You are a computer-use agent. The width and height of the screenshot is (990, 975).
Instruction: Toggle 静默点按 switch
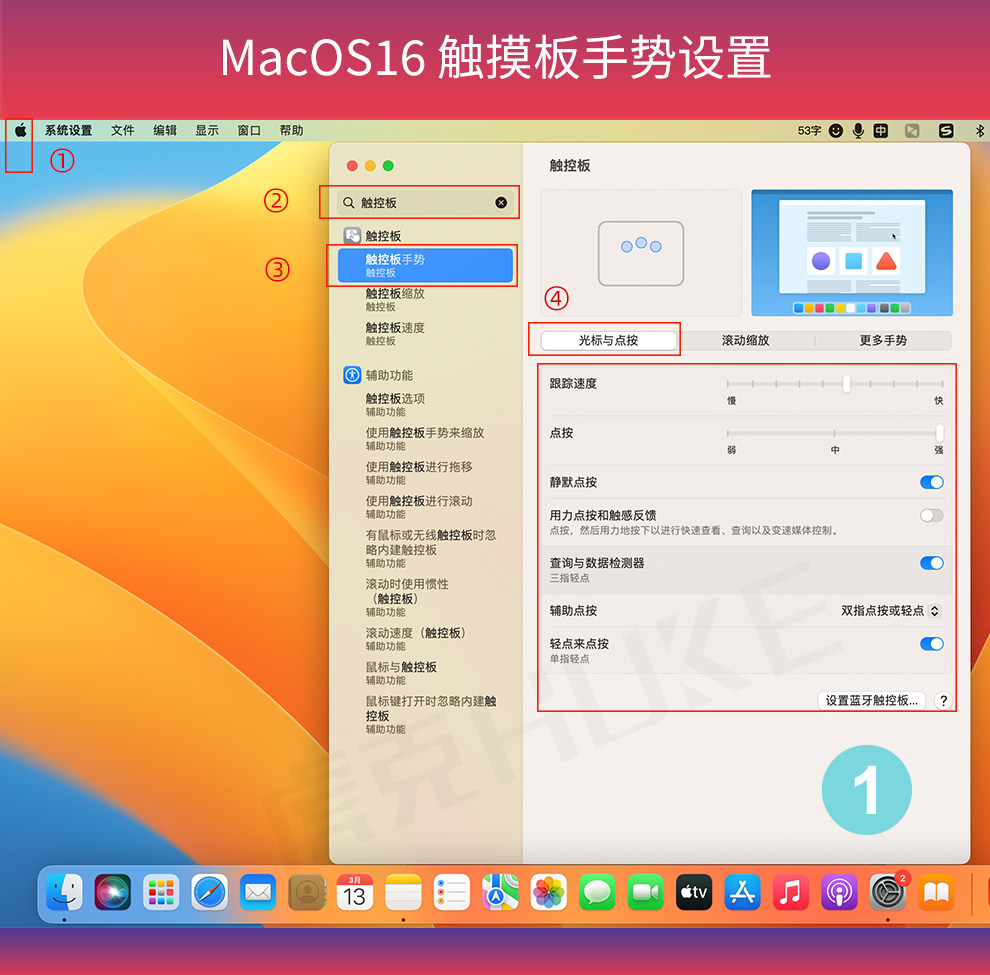coord(932,482)
